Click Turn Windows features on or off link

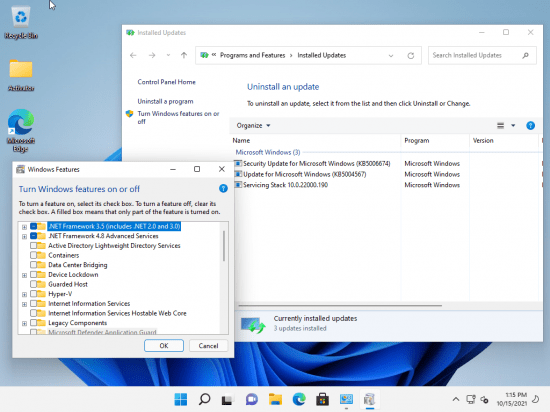point(178,117)
